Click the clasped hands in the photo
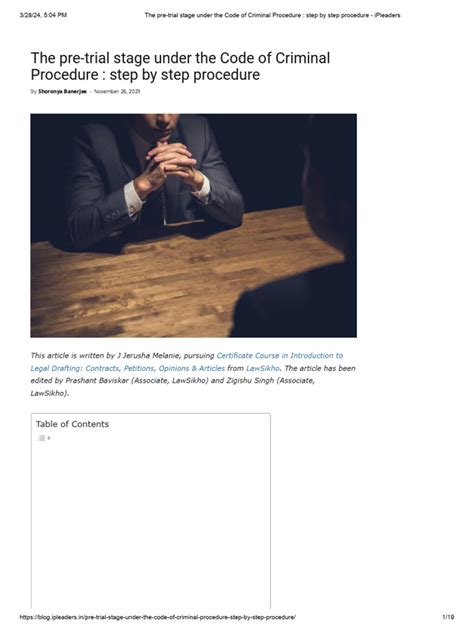The height and width of the screenshot is (632, 474). pyautogui.click(x=171, y=161)
